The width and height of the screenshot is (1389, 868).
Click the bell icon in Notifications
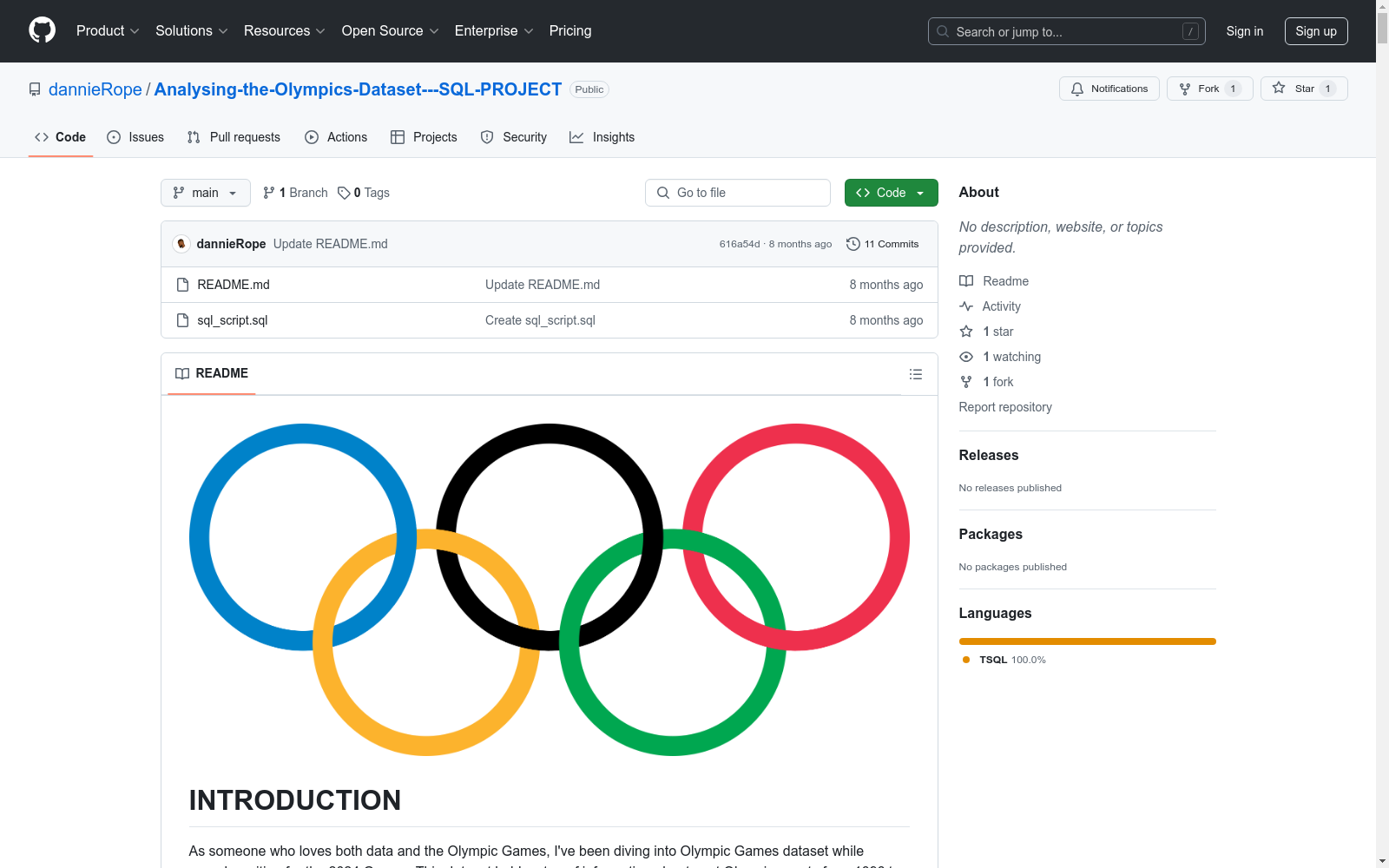pos(1077,89)
